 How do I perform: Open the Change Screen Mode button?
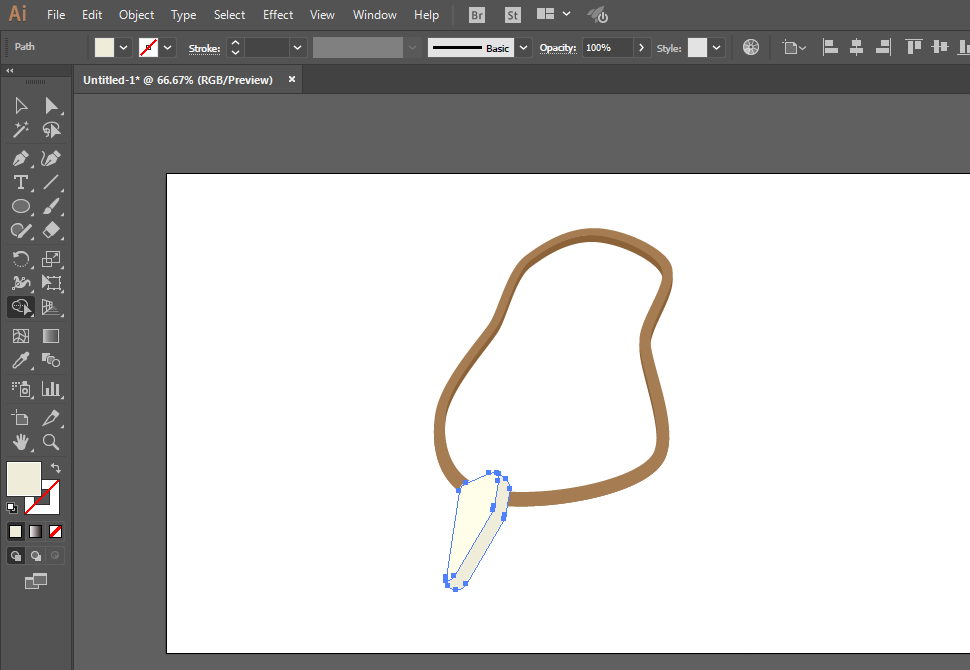click(x=35, y=581)
